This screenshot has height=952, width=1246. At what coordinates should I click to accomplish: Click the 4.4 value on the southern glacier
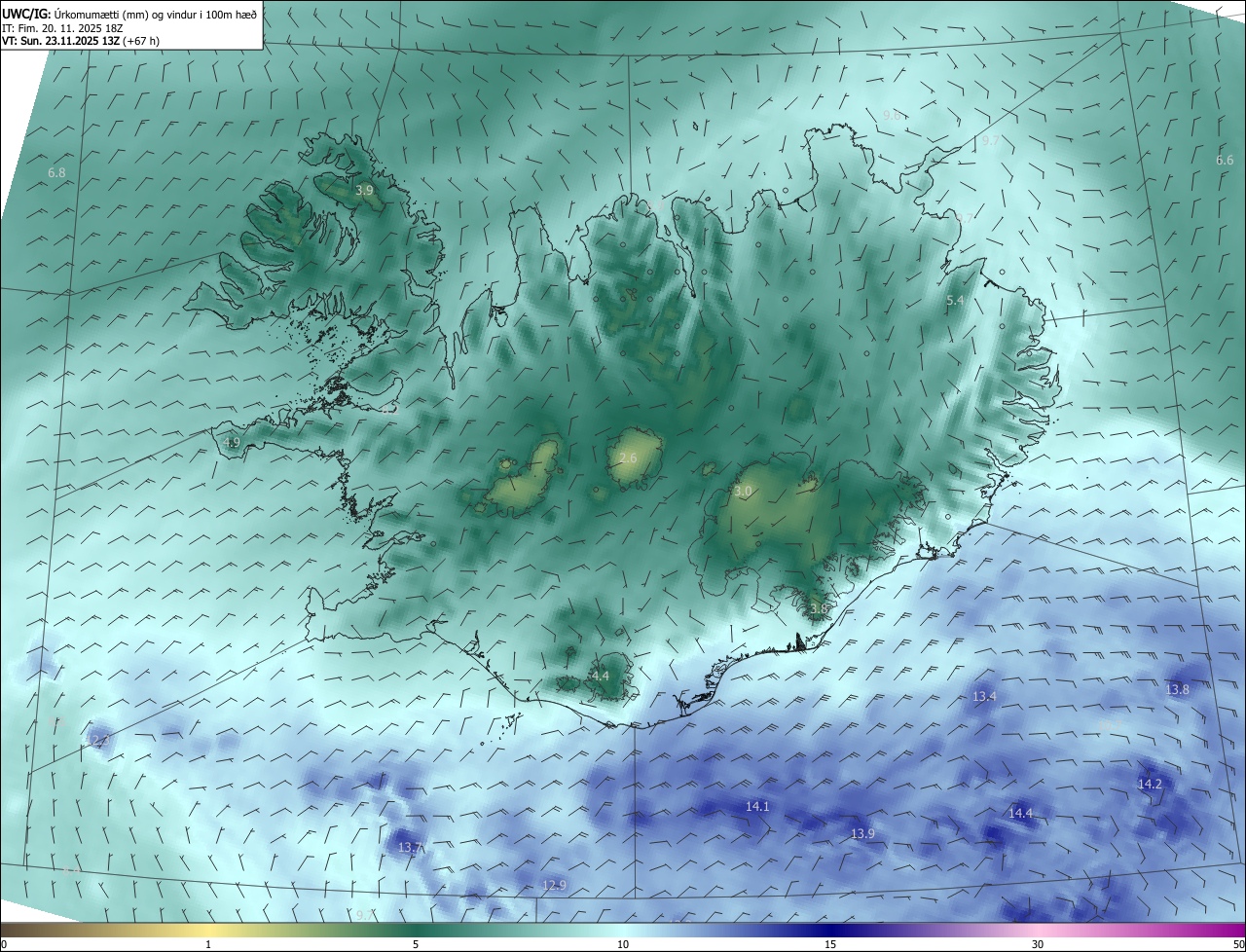point(600,676)
